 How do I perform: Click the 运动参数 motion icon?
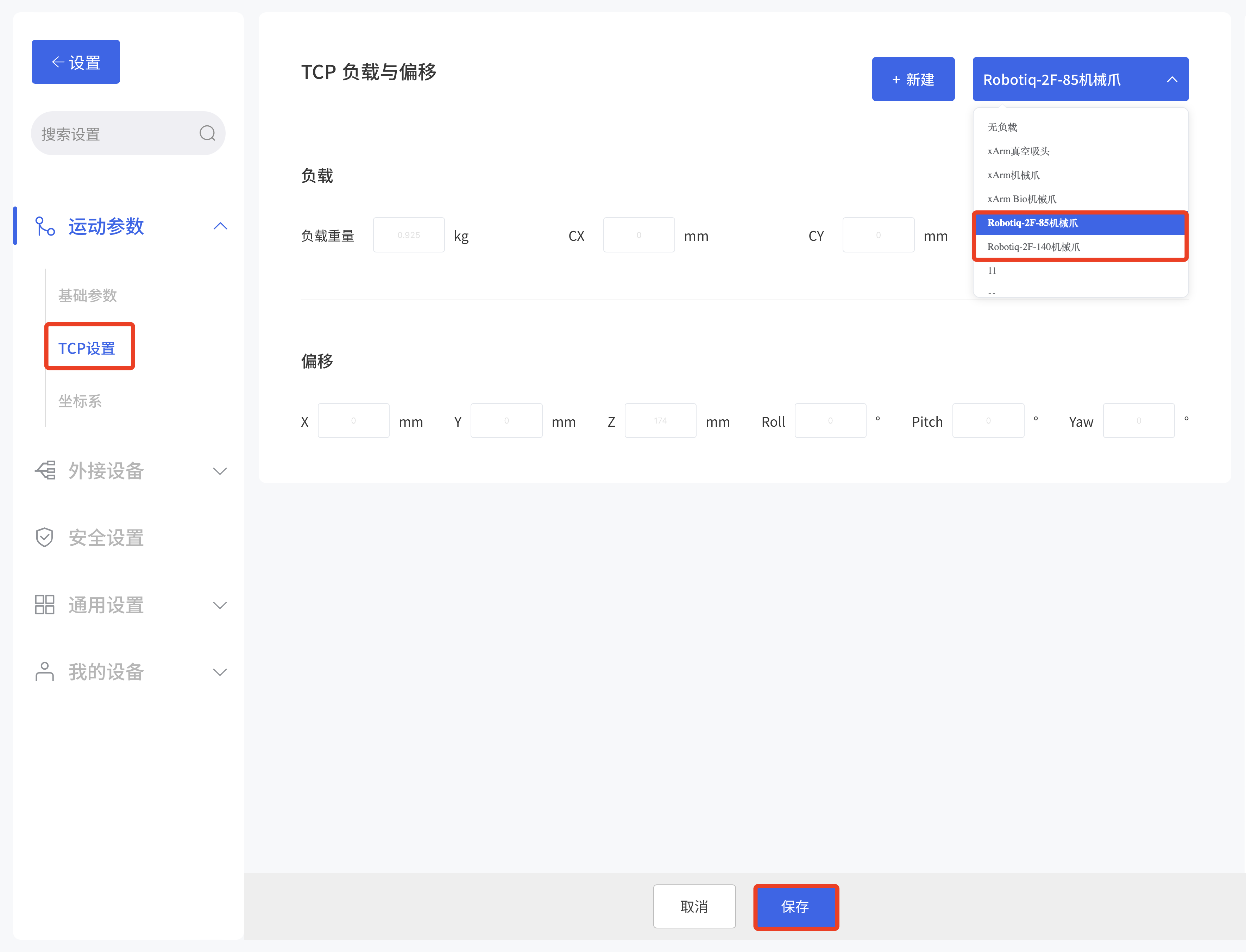45,226
